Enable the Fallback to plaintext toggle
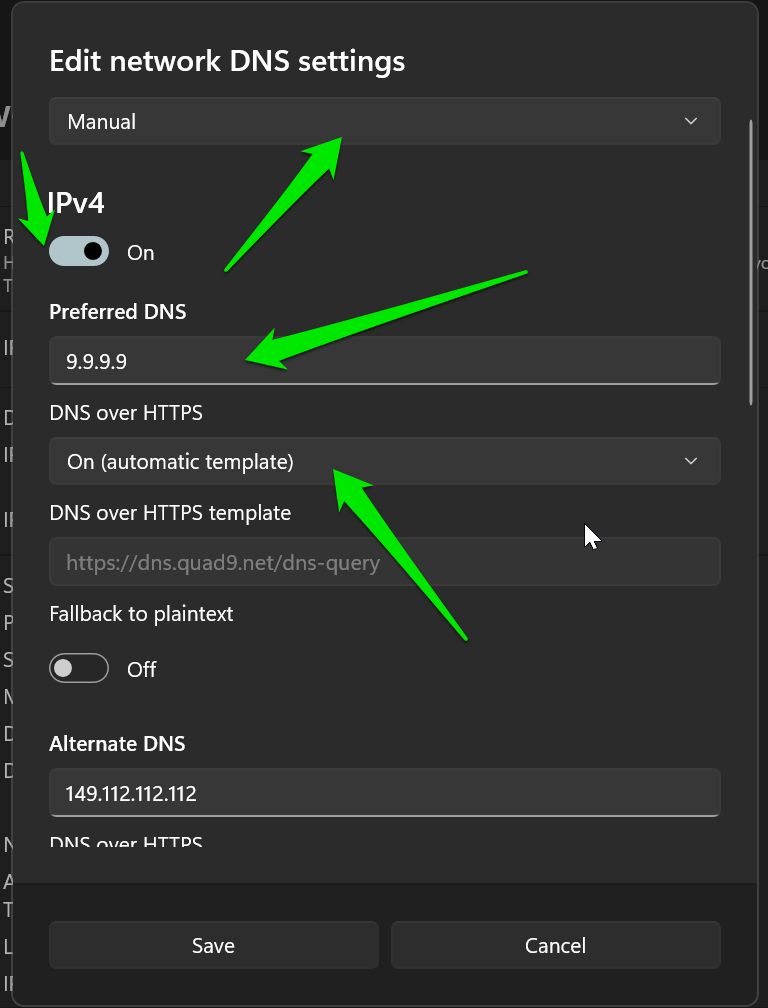 (x=79, y=669)
